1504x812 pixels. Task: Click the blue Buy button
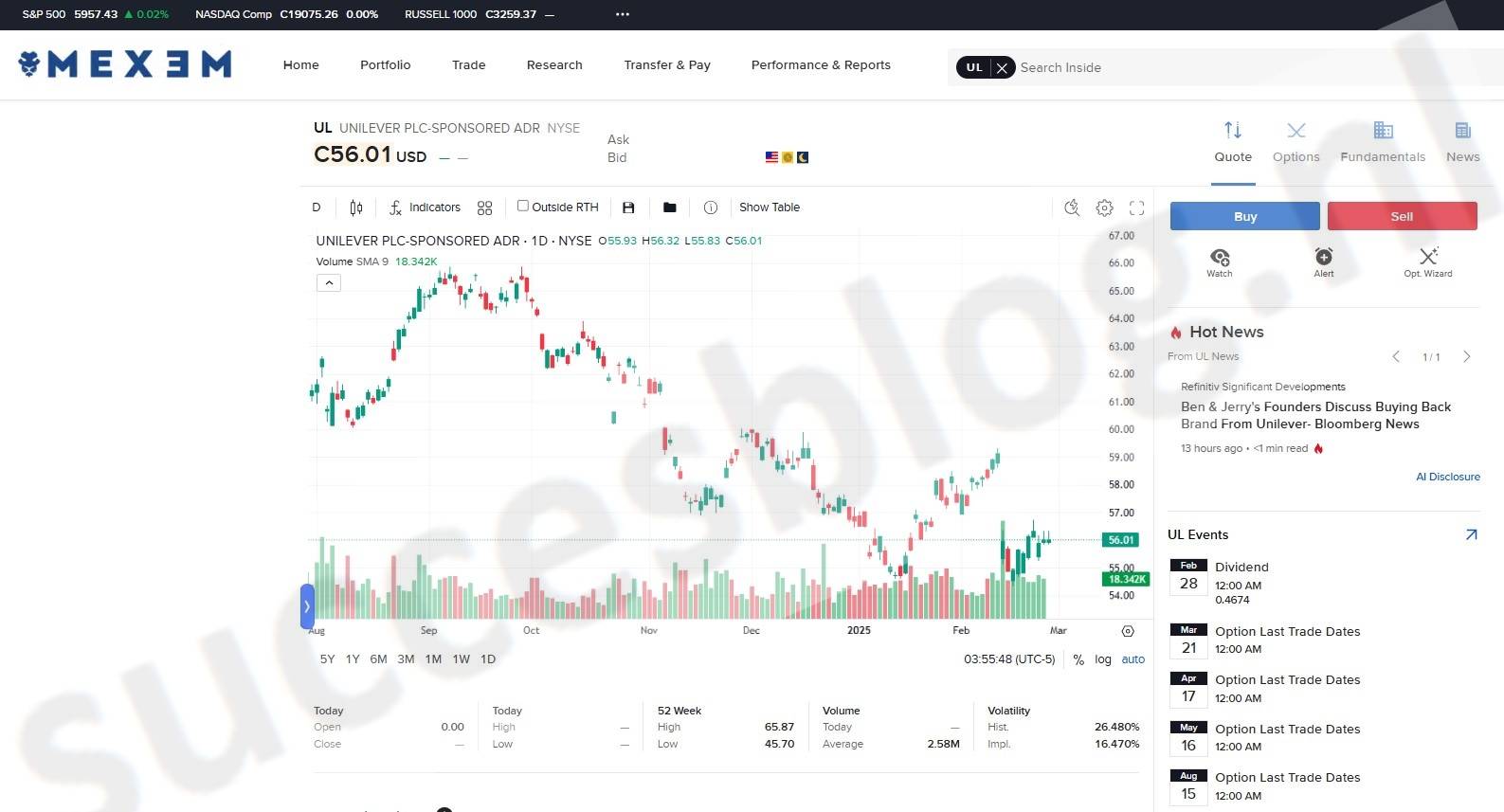pos(1244,216)
